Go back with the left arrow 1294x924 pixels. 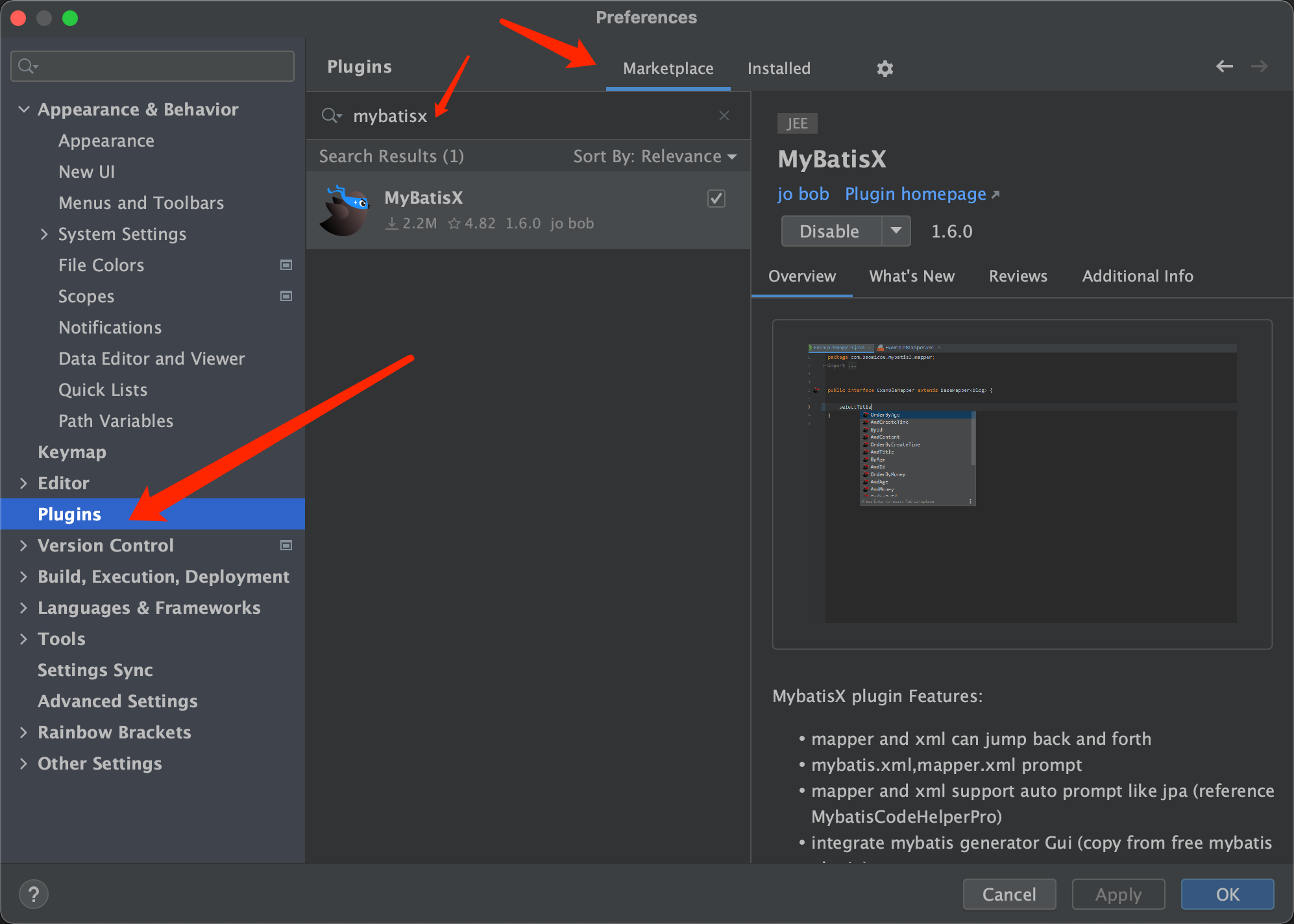(x=1224, y=66)
